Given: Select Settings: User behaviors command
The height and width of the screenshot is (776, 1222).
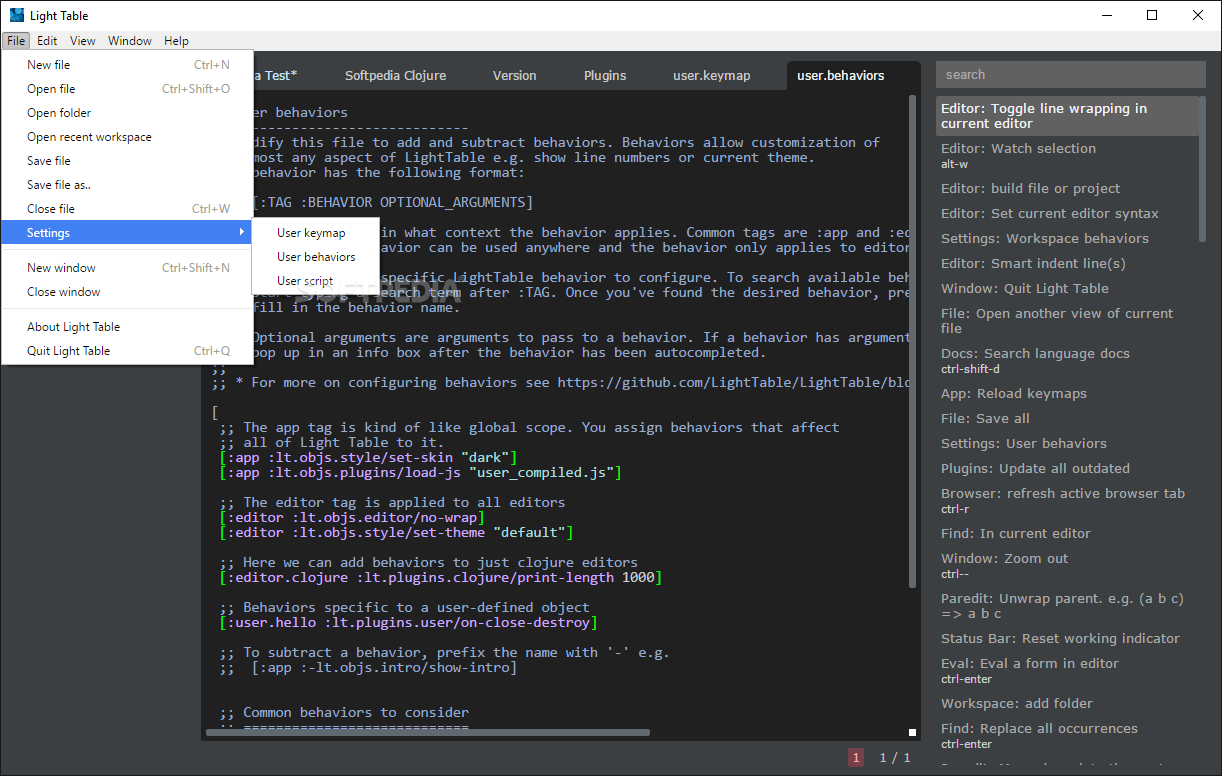Looking at the screenshot, I should point(1068,443).
